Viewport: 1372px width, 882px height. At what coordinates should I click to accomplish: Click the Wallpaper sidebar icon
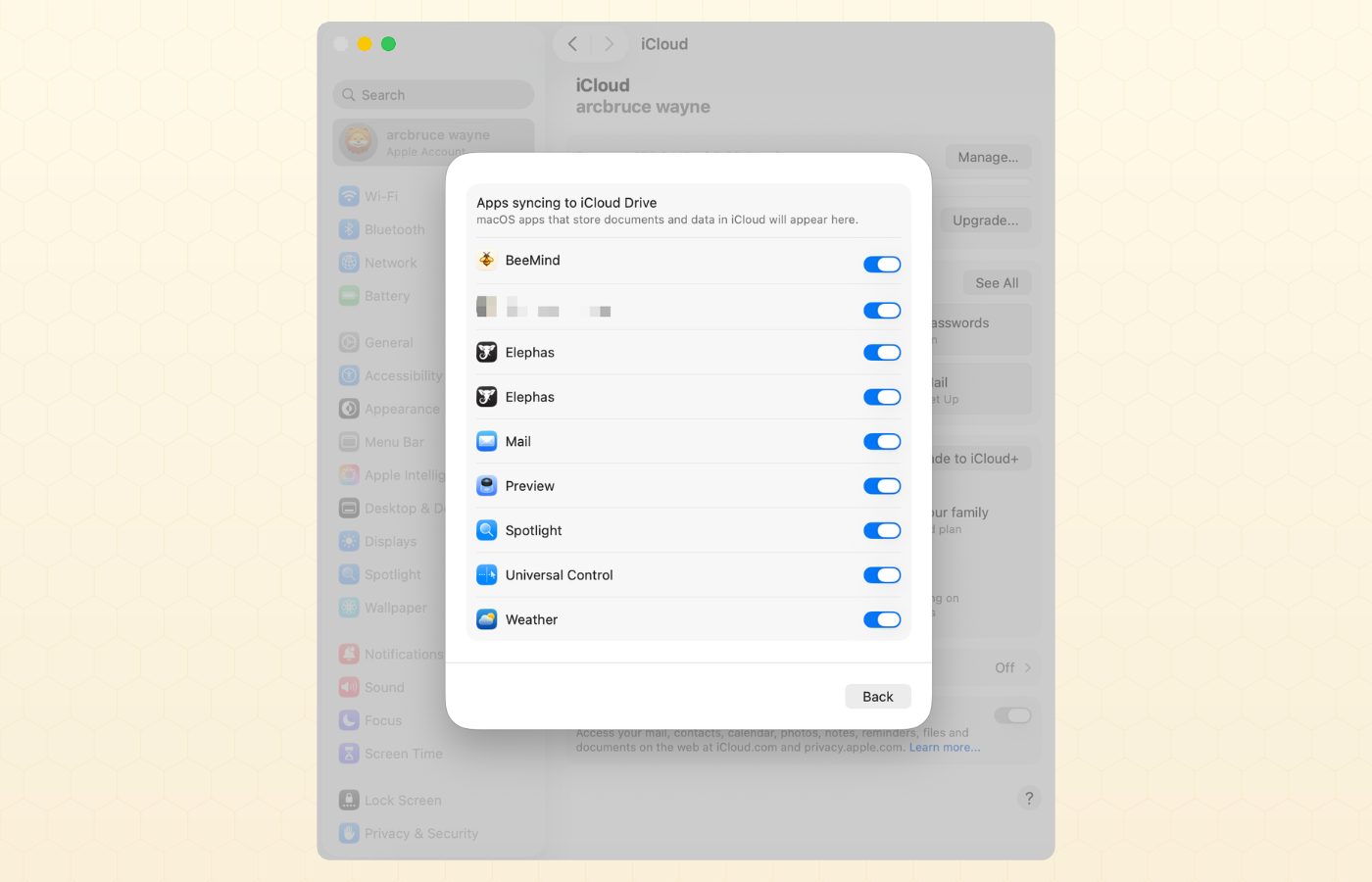click(349, 608)
